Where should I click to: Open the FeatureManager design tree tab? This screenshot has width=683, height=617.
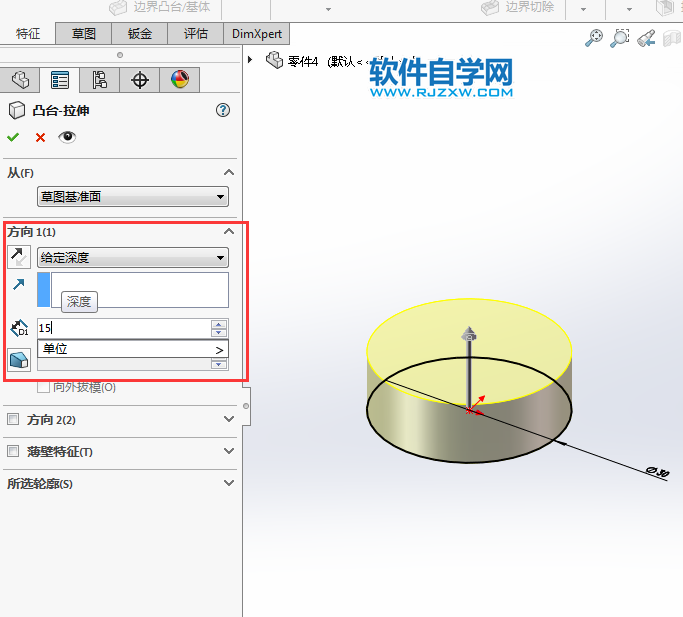click(20, 80)
